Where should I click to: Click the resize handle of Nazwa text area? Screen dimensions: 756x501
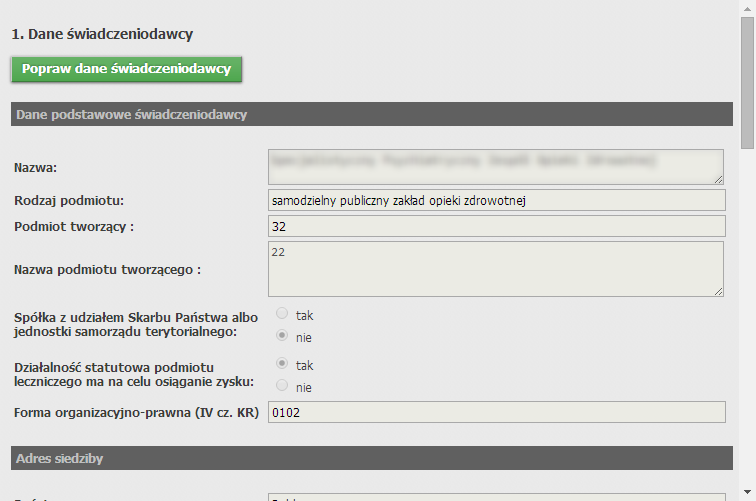tap(719, 179)
